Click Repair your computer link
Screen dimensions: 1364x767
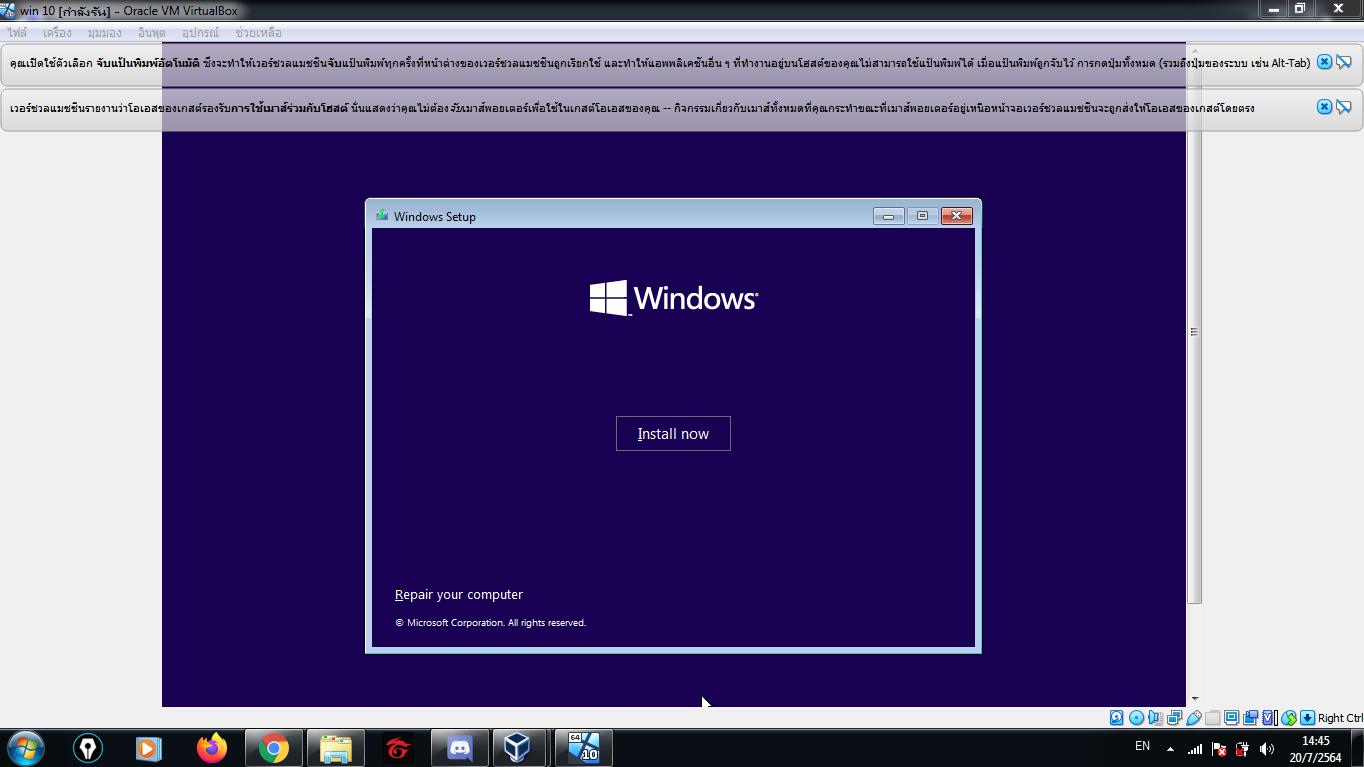click(459, 595)
